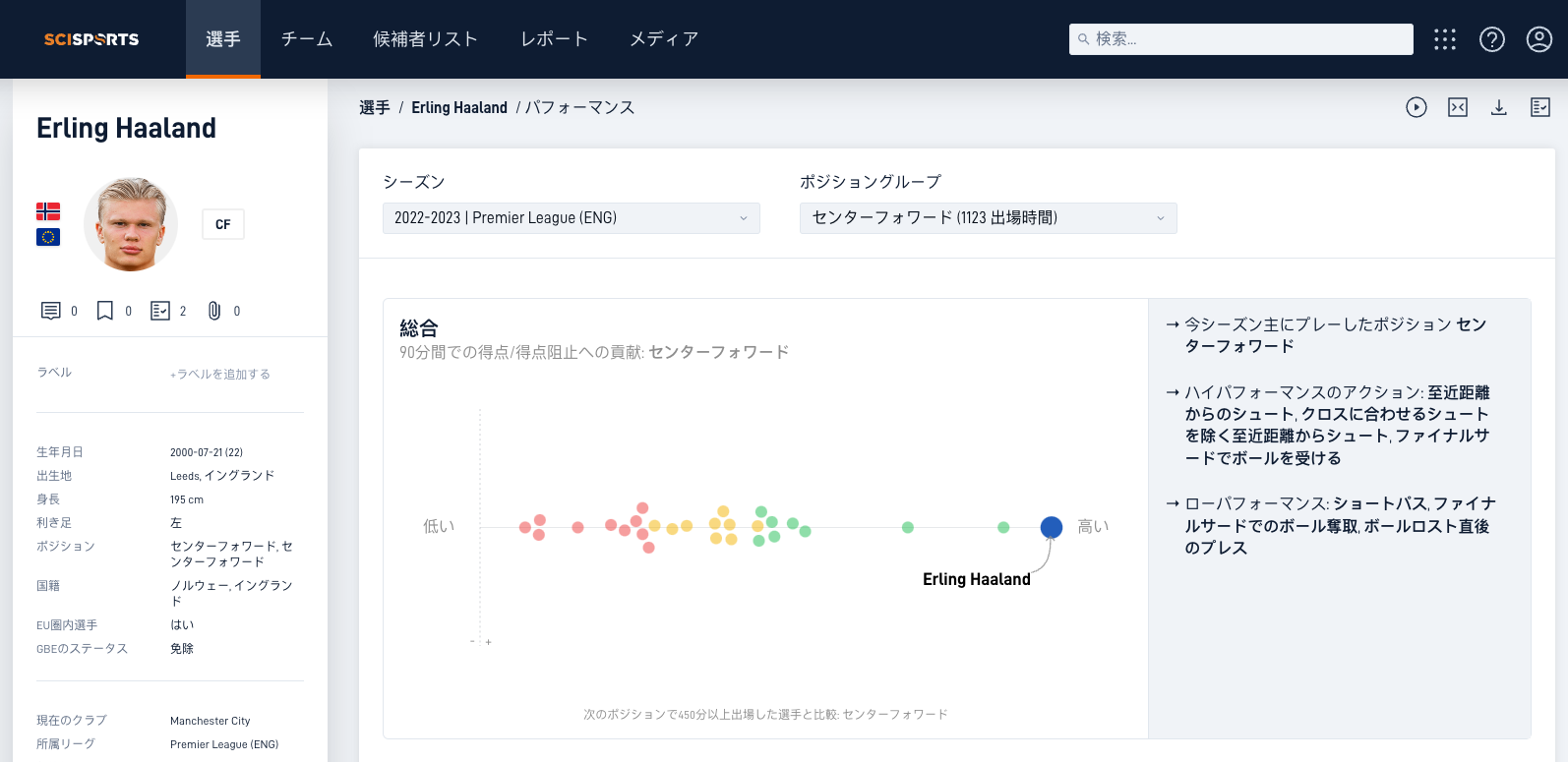Click the birth date 2000-07-21 (22)

[x=207, y=452]
